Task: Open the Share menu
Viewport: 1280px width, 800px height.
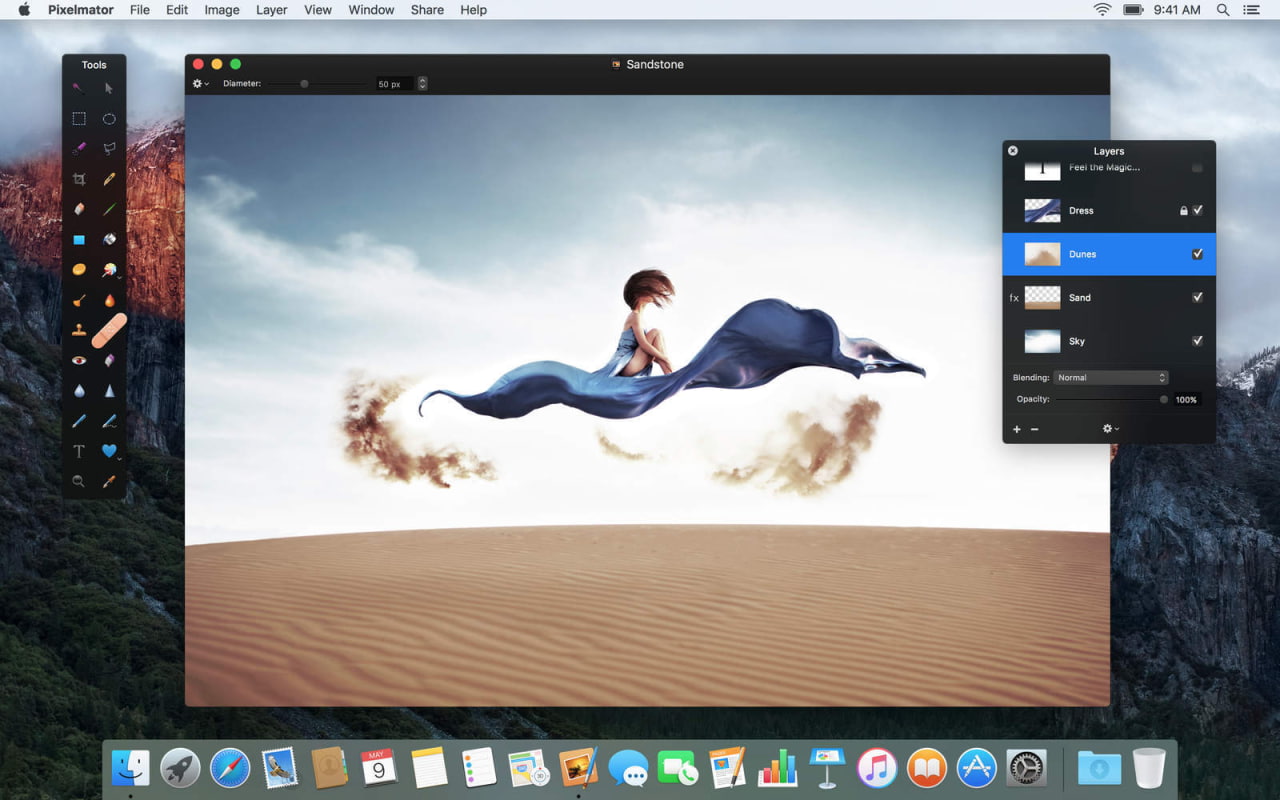Action: point(427,10)
